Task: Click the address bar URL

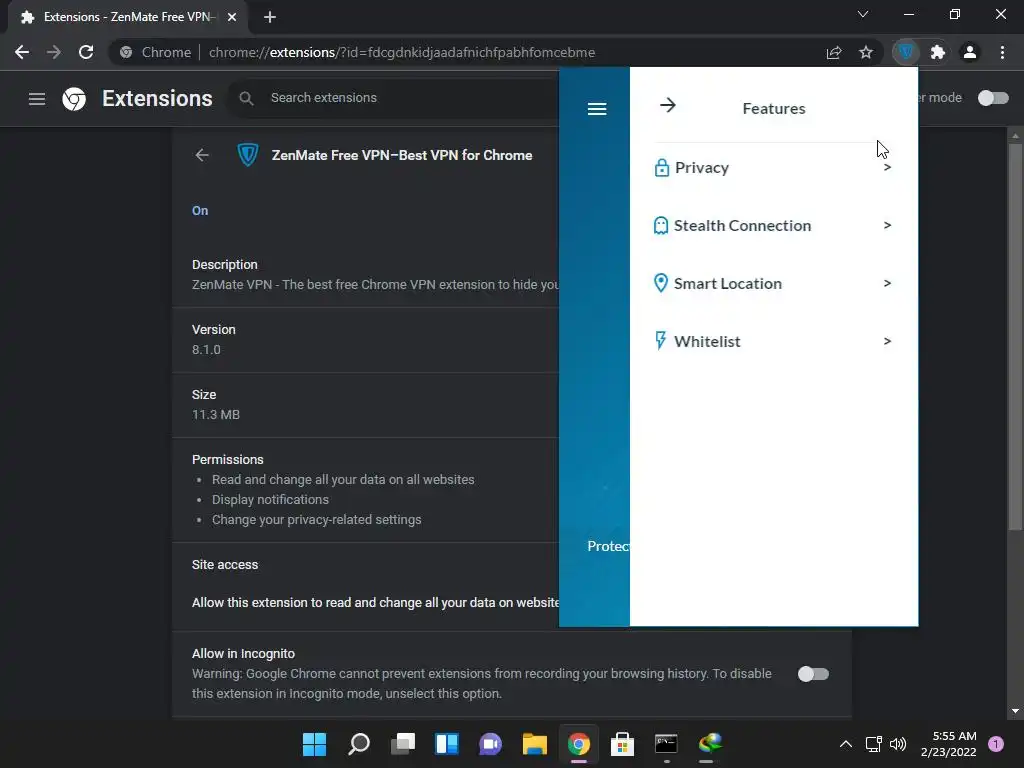Action: [x=402, y=52]
